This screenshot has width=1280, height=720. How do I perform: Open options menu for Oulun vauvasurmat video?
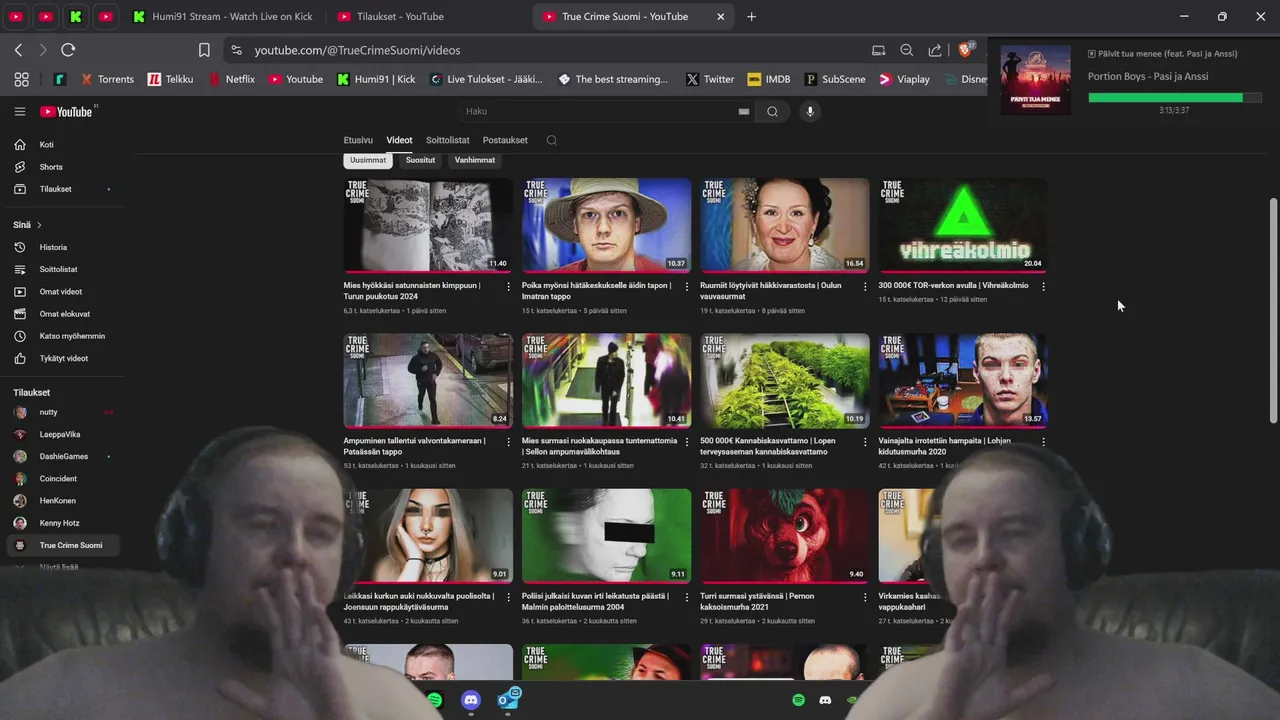865,286
